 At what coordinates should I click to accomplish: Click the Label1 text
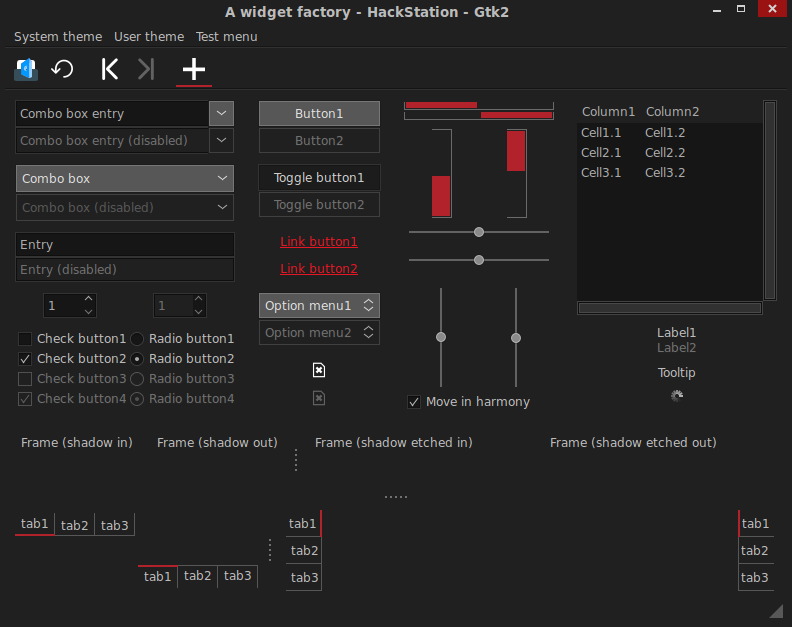point(677,332)
